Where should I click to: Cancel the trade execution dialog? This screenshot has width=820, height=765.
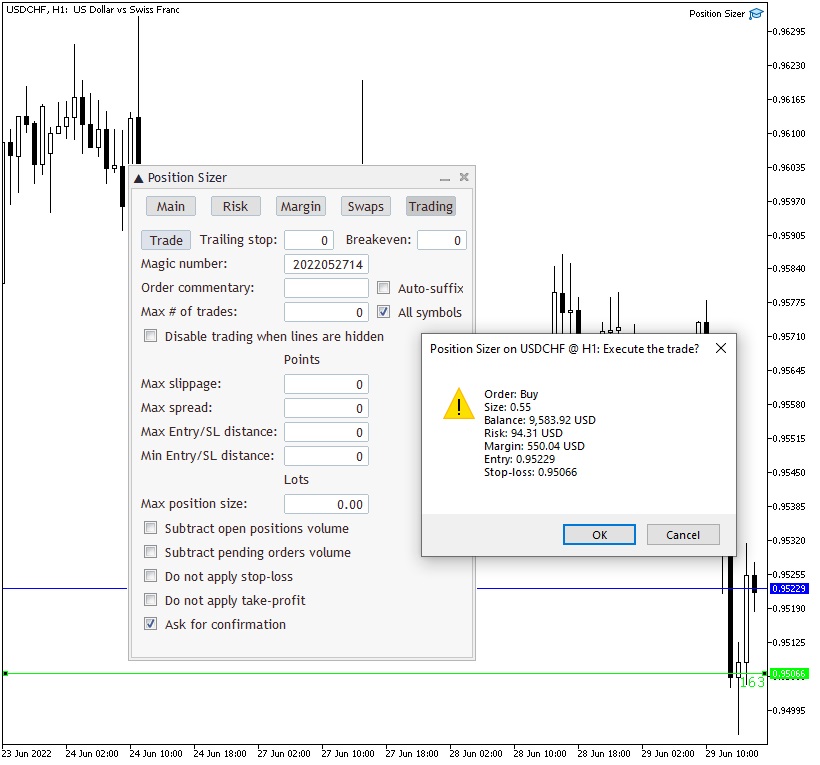pos(683,535)
